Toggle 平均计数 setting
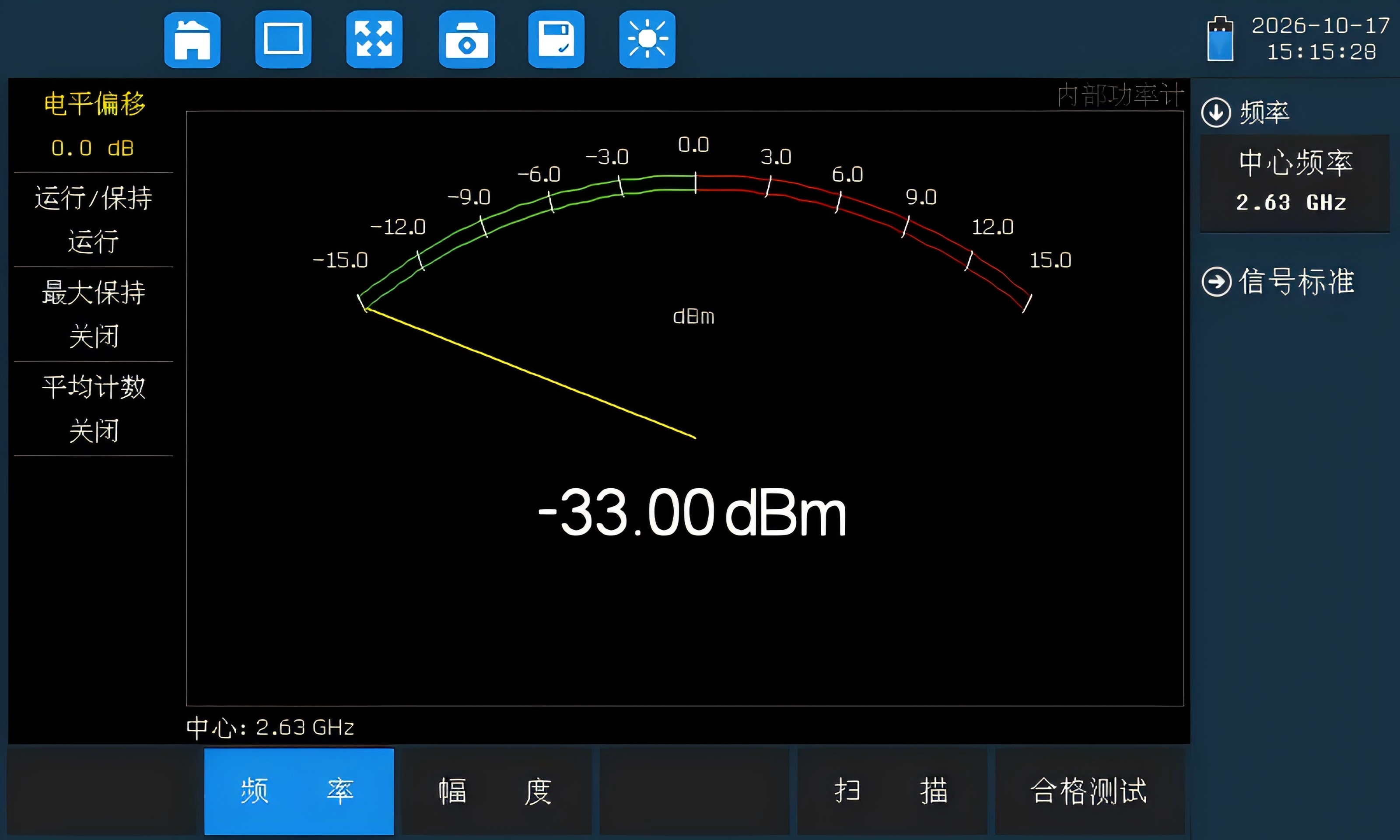This screenshot has width=1400, height=840. point(93,409)
